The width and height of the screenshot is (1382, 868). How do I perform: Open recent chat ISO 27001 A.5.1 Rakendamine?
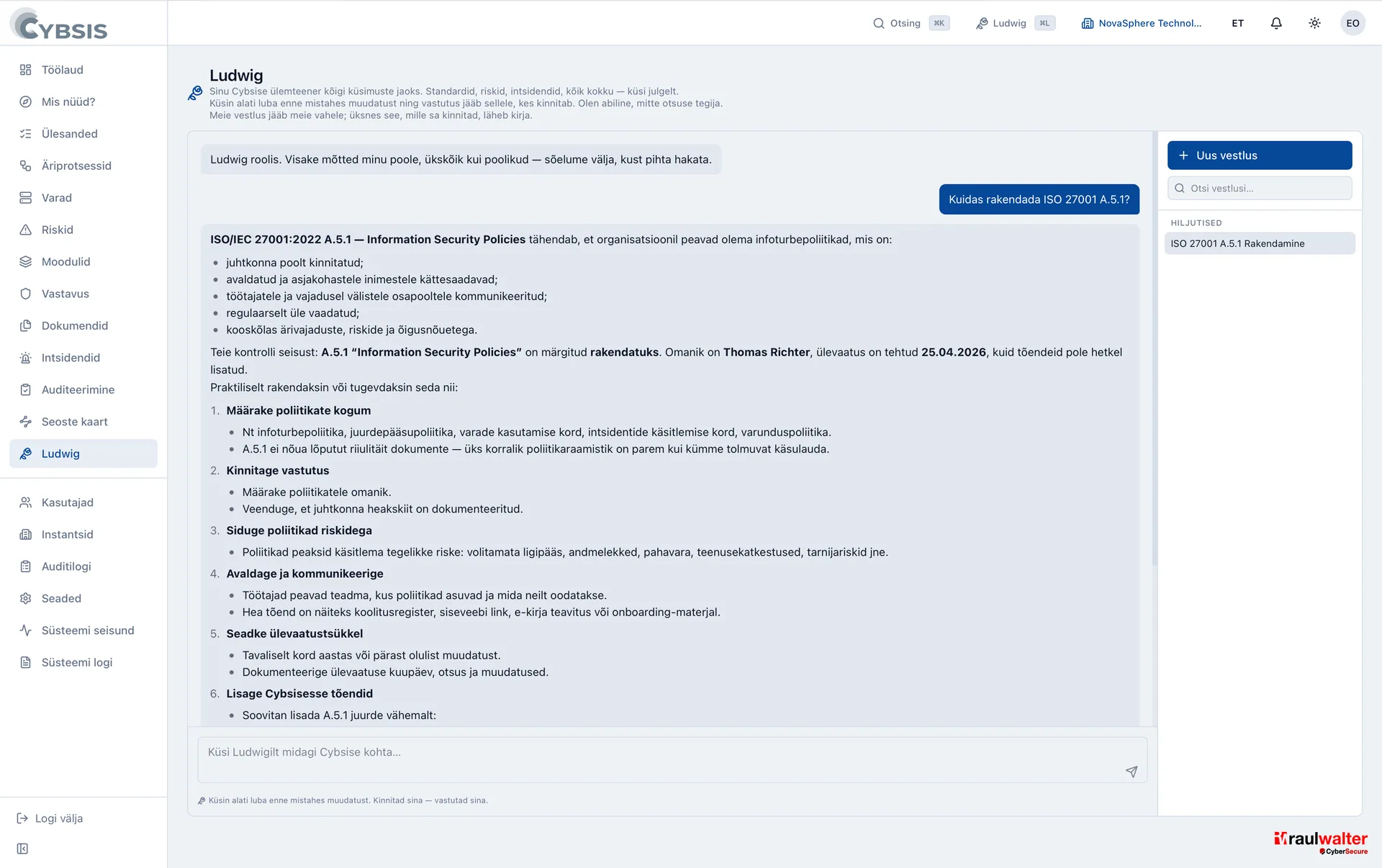[1260, 243]
